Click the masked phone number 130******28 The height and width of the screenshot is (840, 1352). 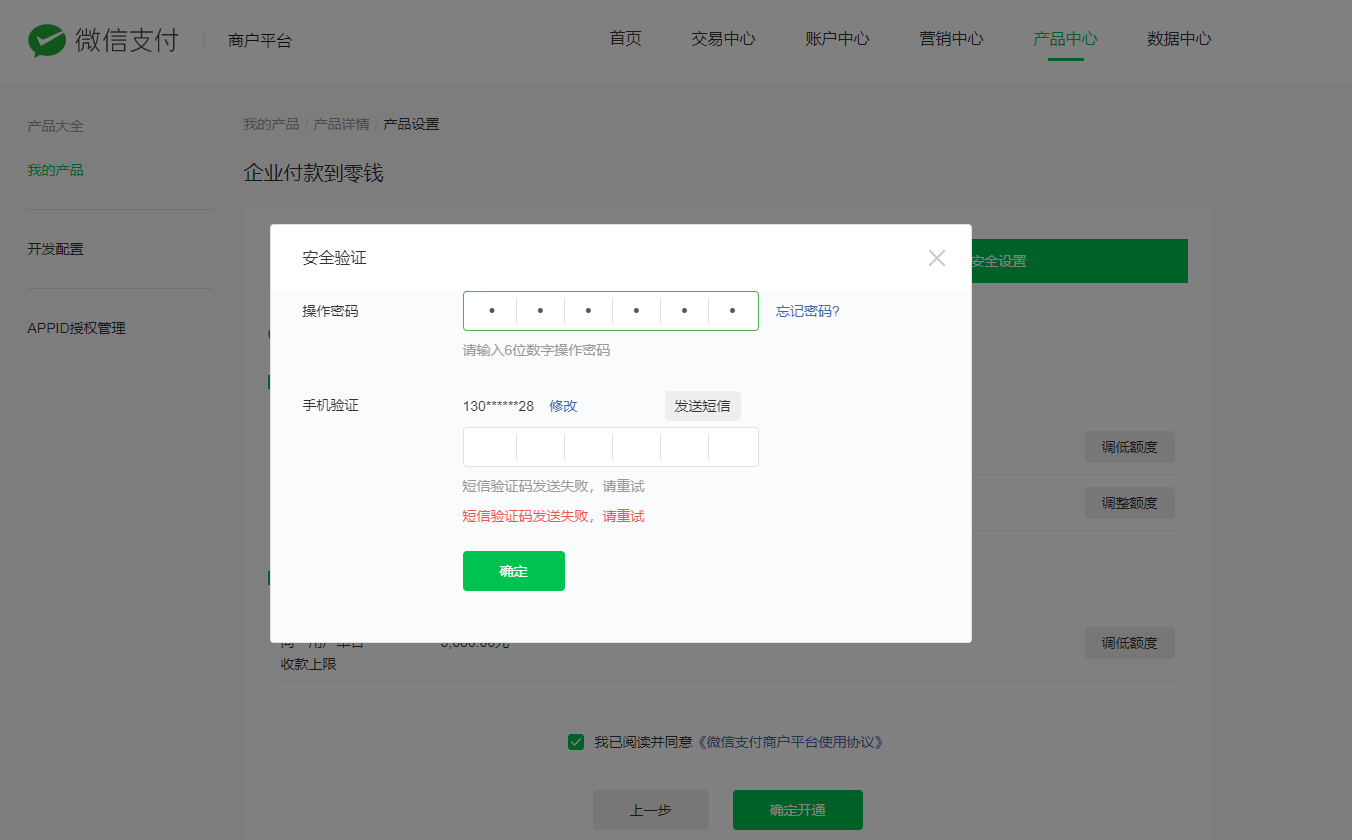[x=498, y=406]
